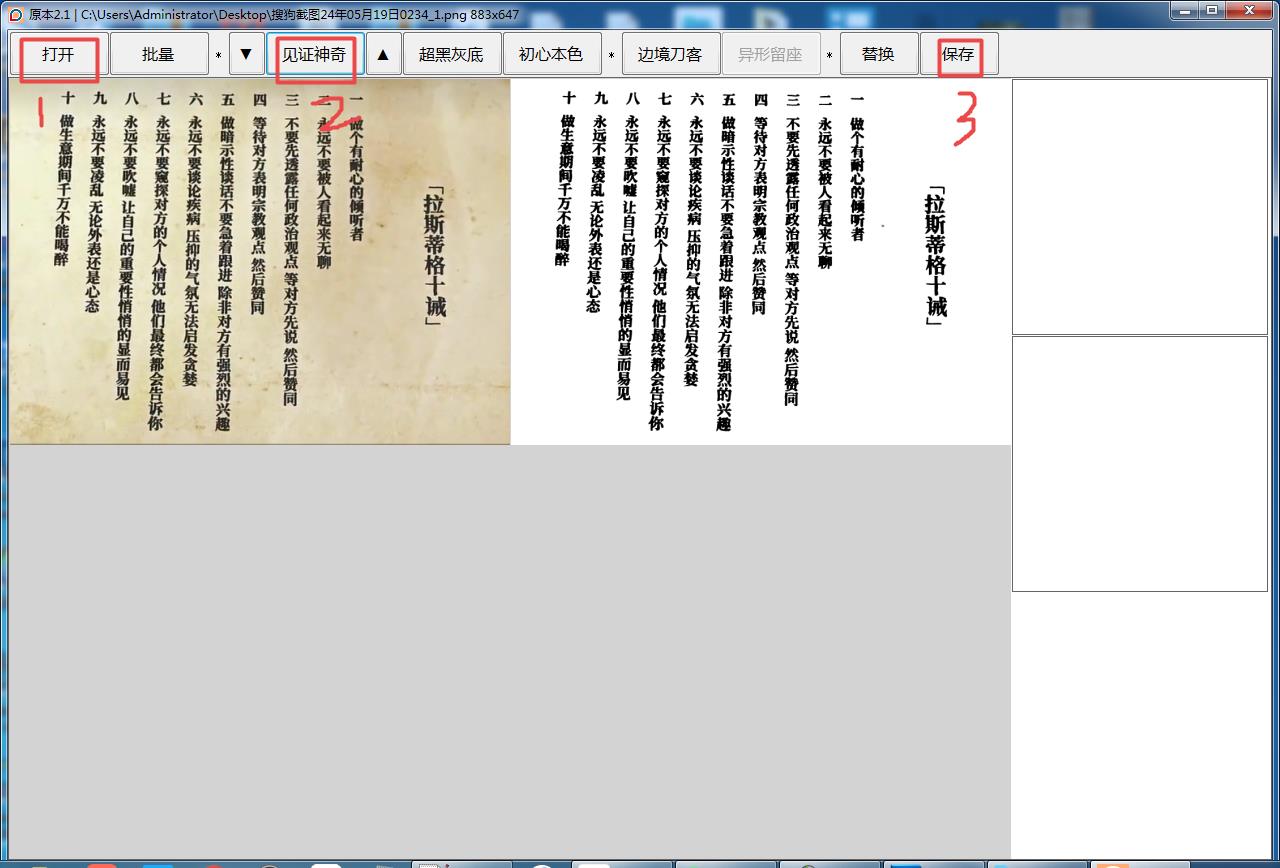Apply the 超黑灰底 effect
1280x868 pixels.
tap(452, 53)
